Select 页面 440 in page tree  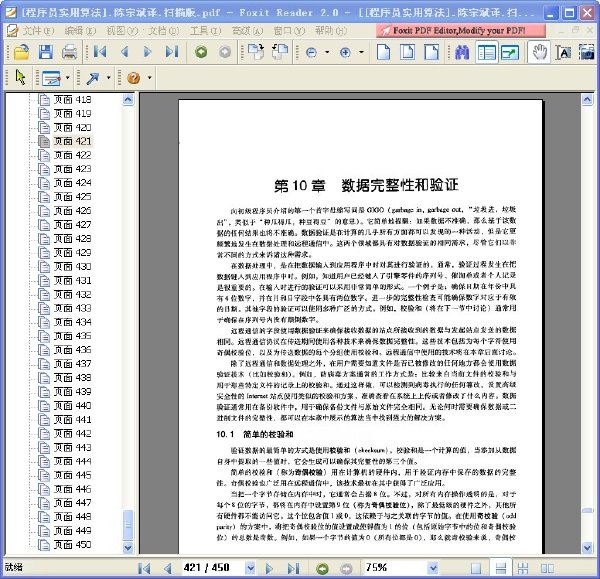pyautogui.click(x=72, y=405)
